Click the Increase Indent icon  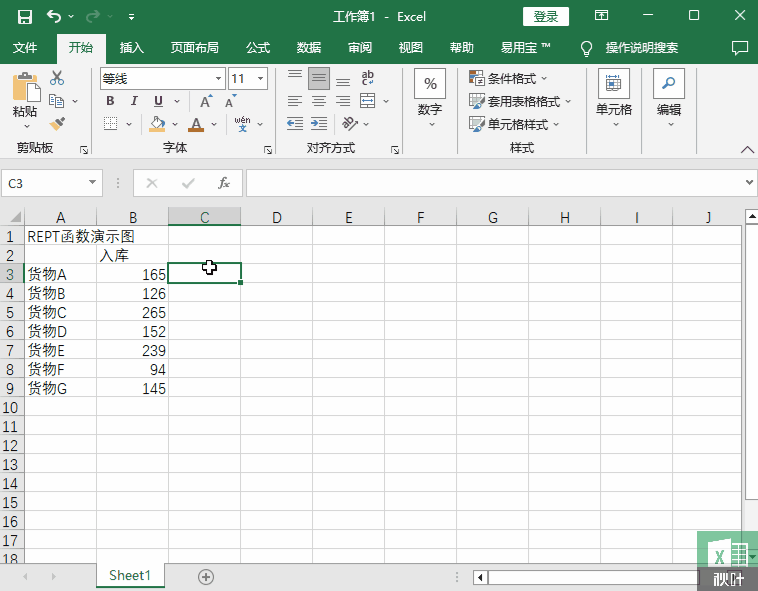click(319, 124)
